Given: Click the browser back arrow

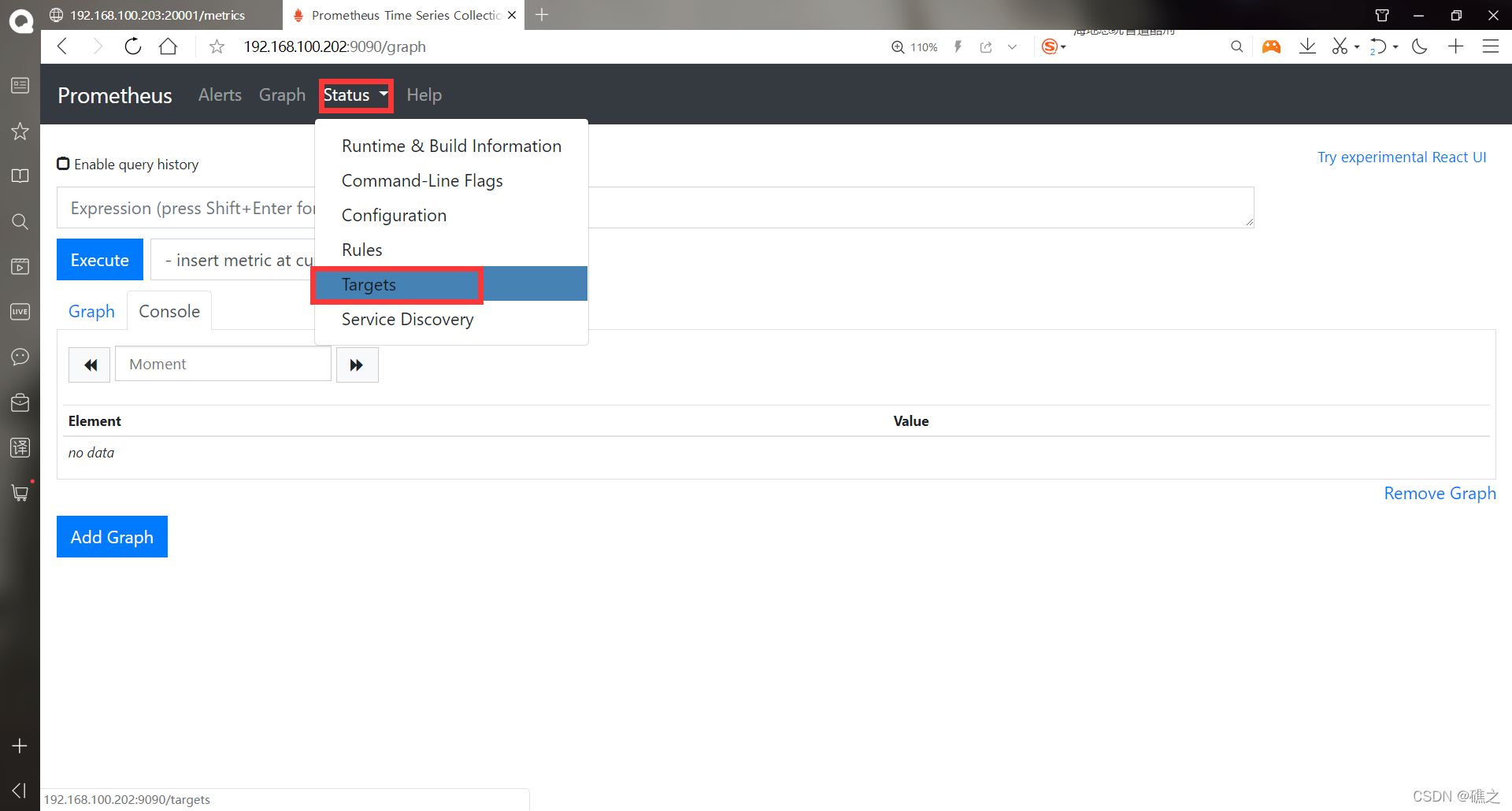Looking at the screenshot, I should click(63, 46).
